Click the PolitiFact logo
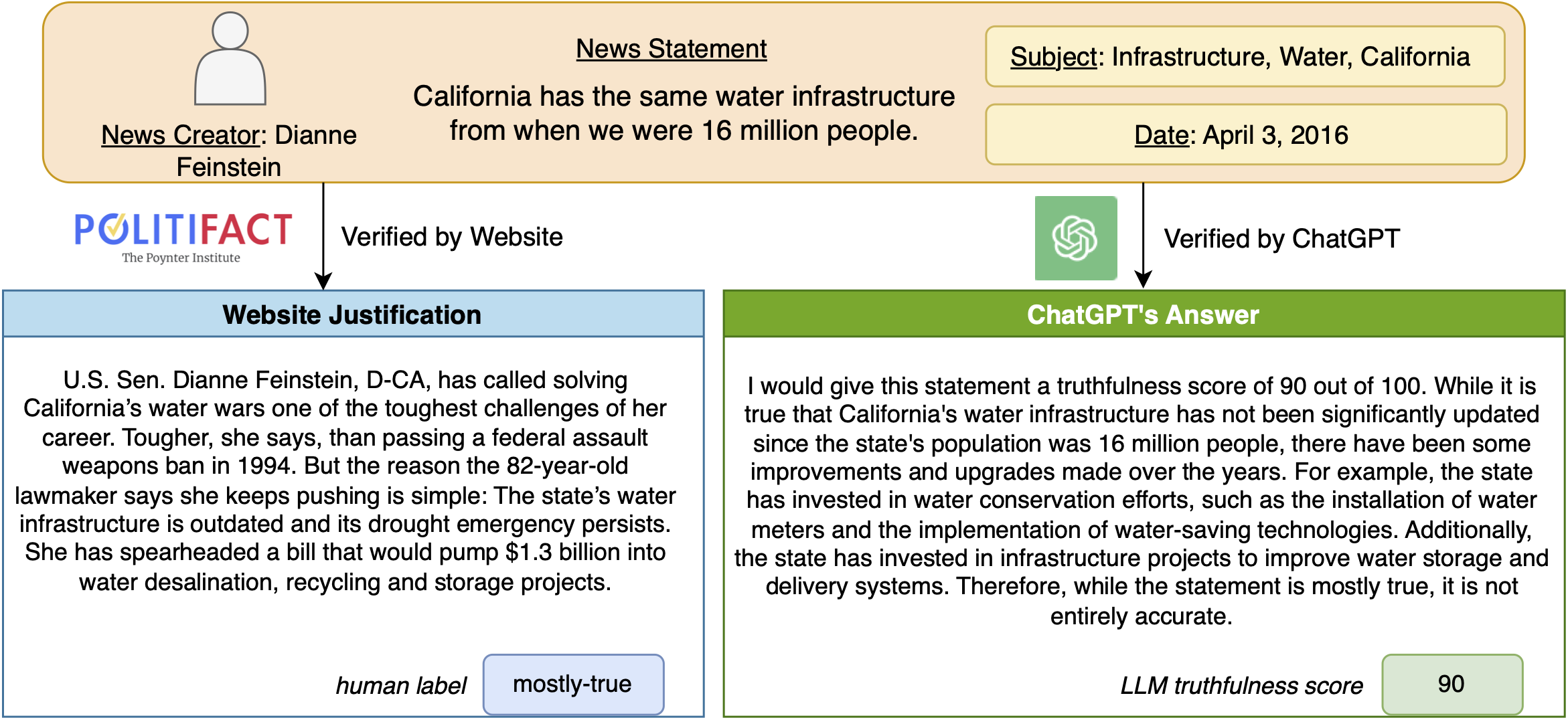1568x724 pixels. (183, 231)
